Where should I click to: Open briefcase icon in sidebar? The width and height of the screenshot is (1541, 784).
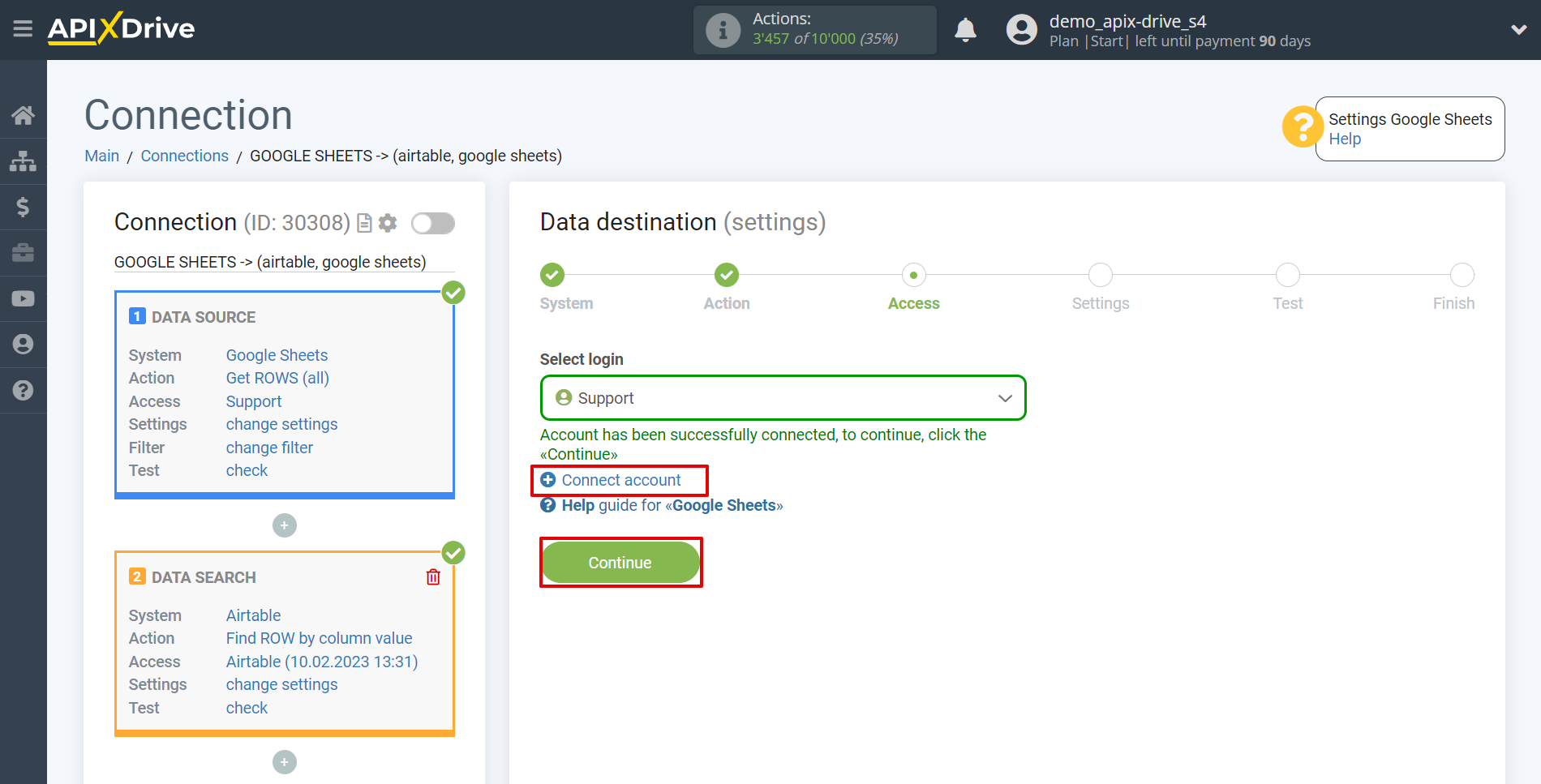[23, 253]
